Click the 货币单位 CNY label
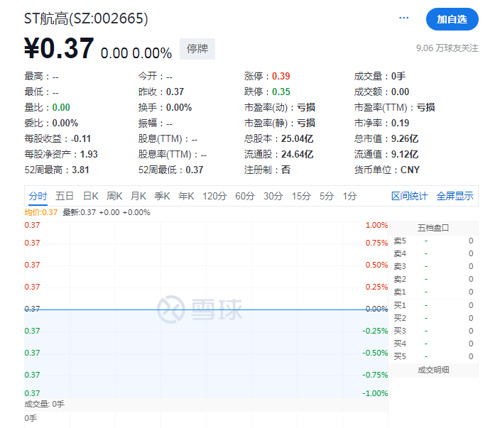 (x=387, y=170)
